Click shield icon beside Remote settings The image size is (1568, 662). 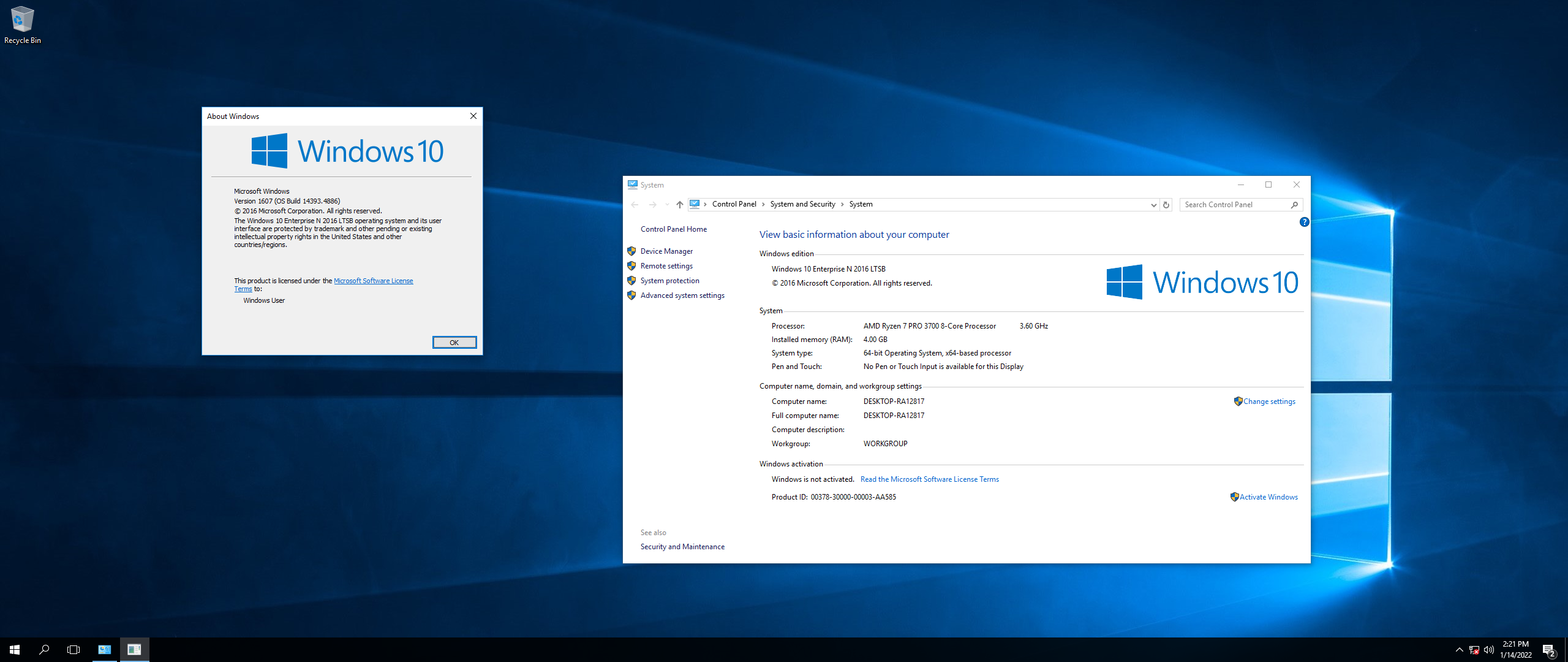pos(631,266)
